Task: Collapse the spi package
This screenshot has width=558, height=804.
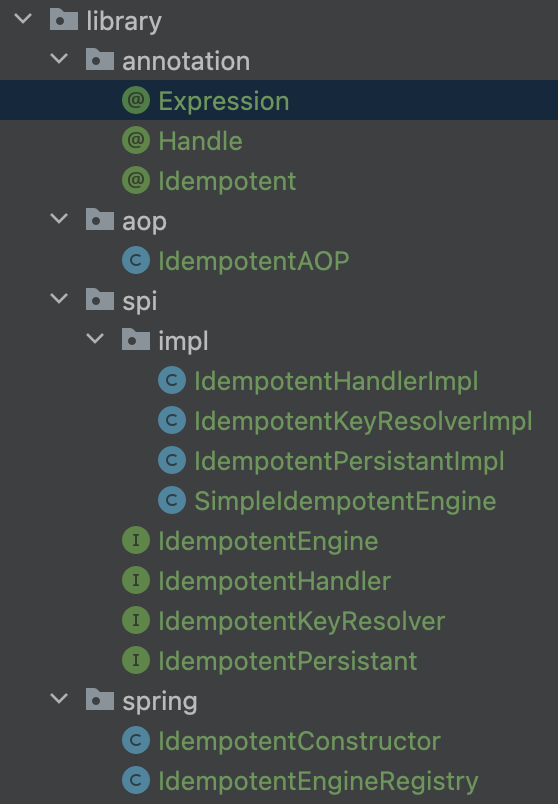Action: click(59, 299)
